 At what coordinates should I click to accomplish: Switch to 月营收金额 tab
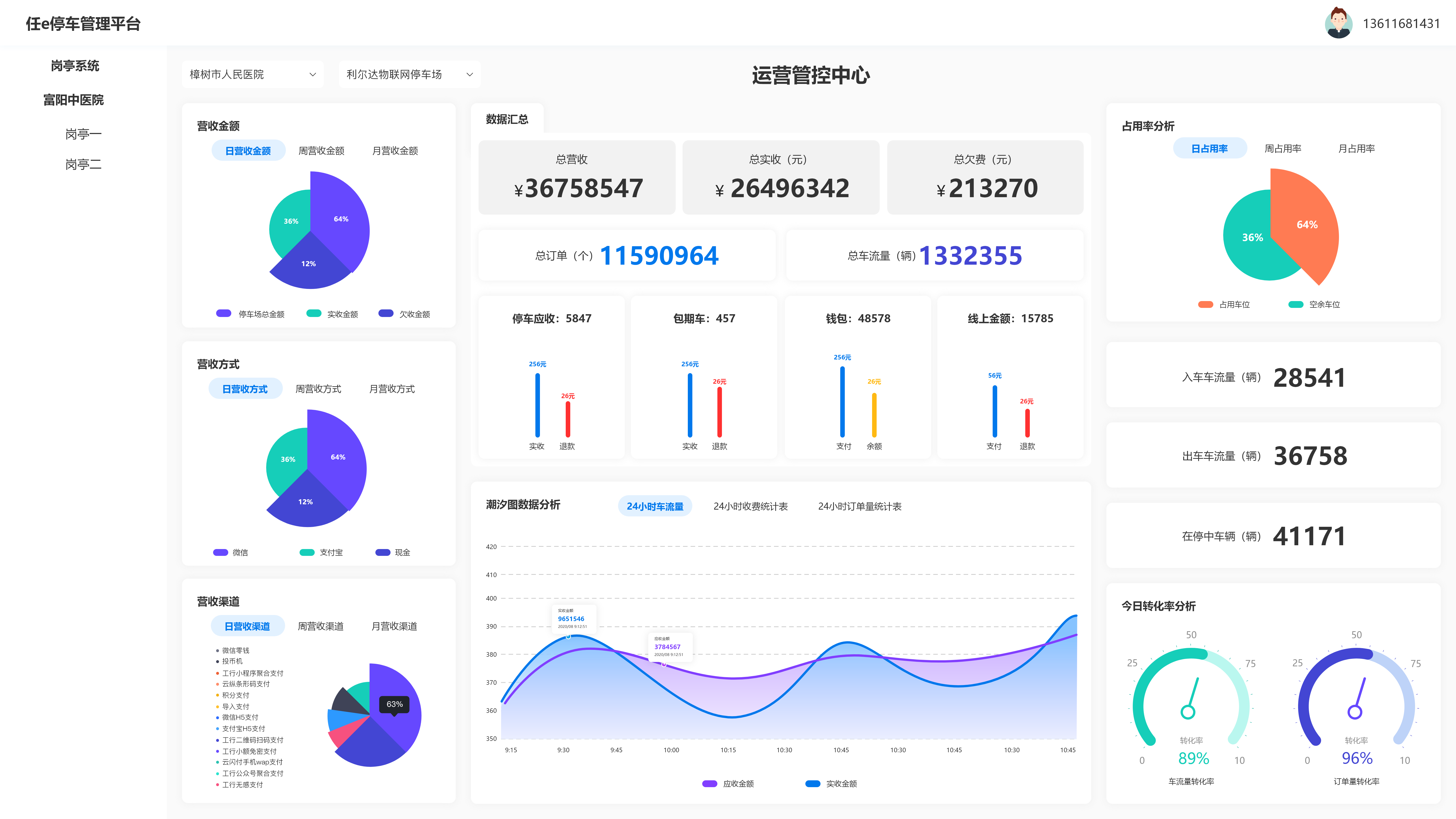[x=395, y=151]
